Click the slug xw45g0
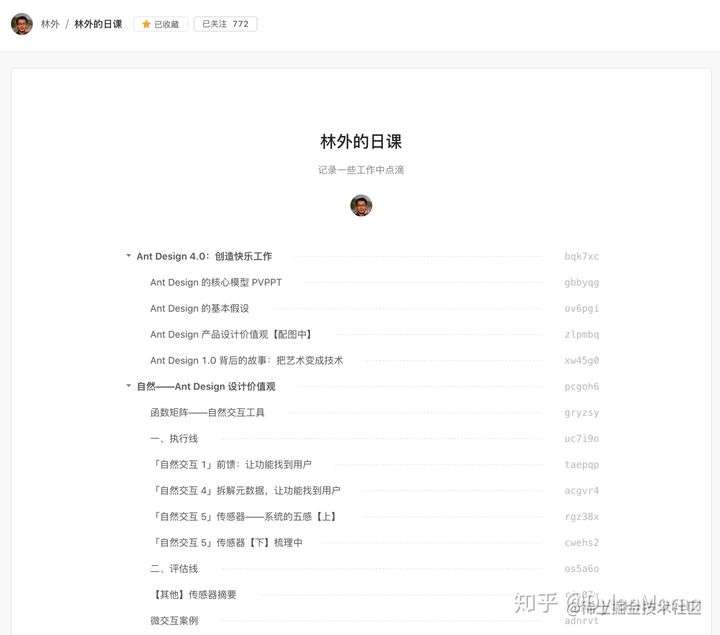 click(x=581, y=360)
